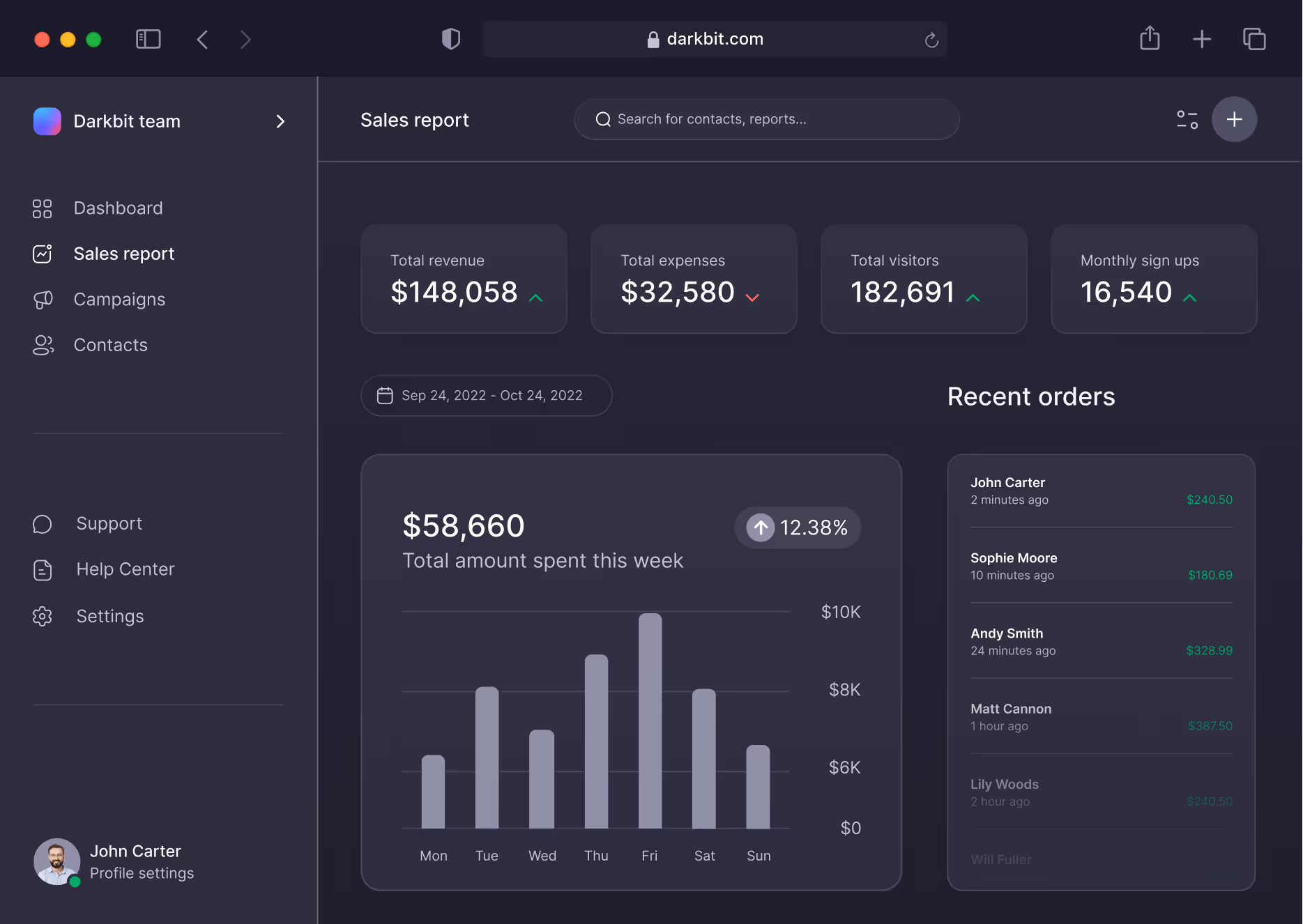Click the red chevron under Total expenses
This screenshot has width=1303, height=924.
point(752,297)
